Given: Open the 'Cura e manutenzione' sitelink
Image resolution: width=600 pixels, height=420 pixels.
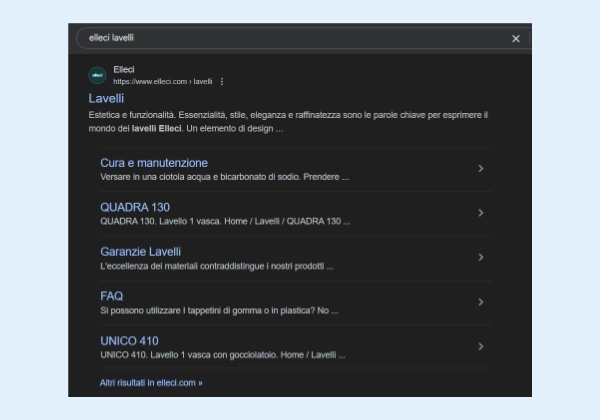Looking at the screenshot, I should [x=154, y=163].
